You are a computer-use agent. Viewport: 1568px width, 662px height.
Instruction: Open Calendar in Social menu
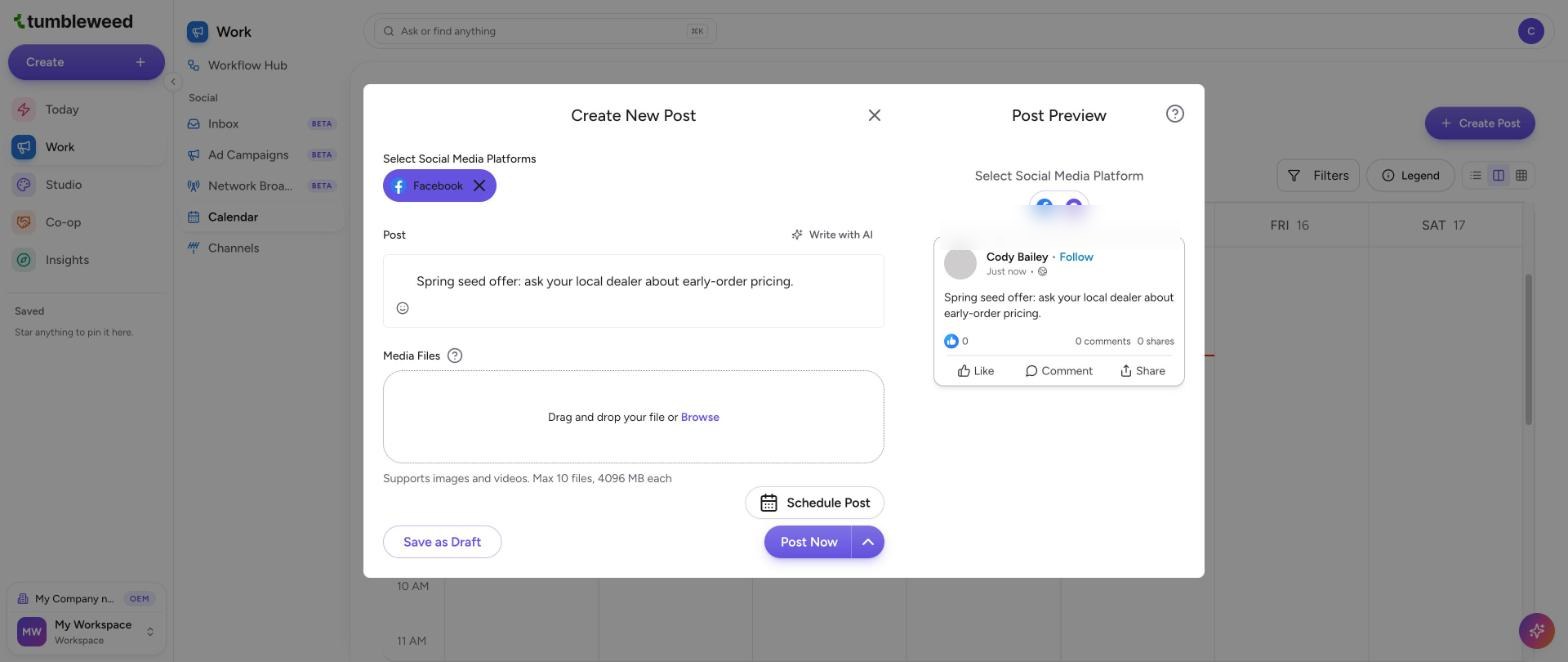click(x=262, y=217)
